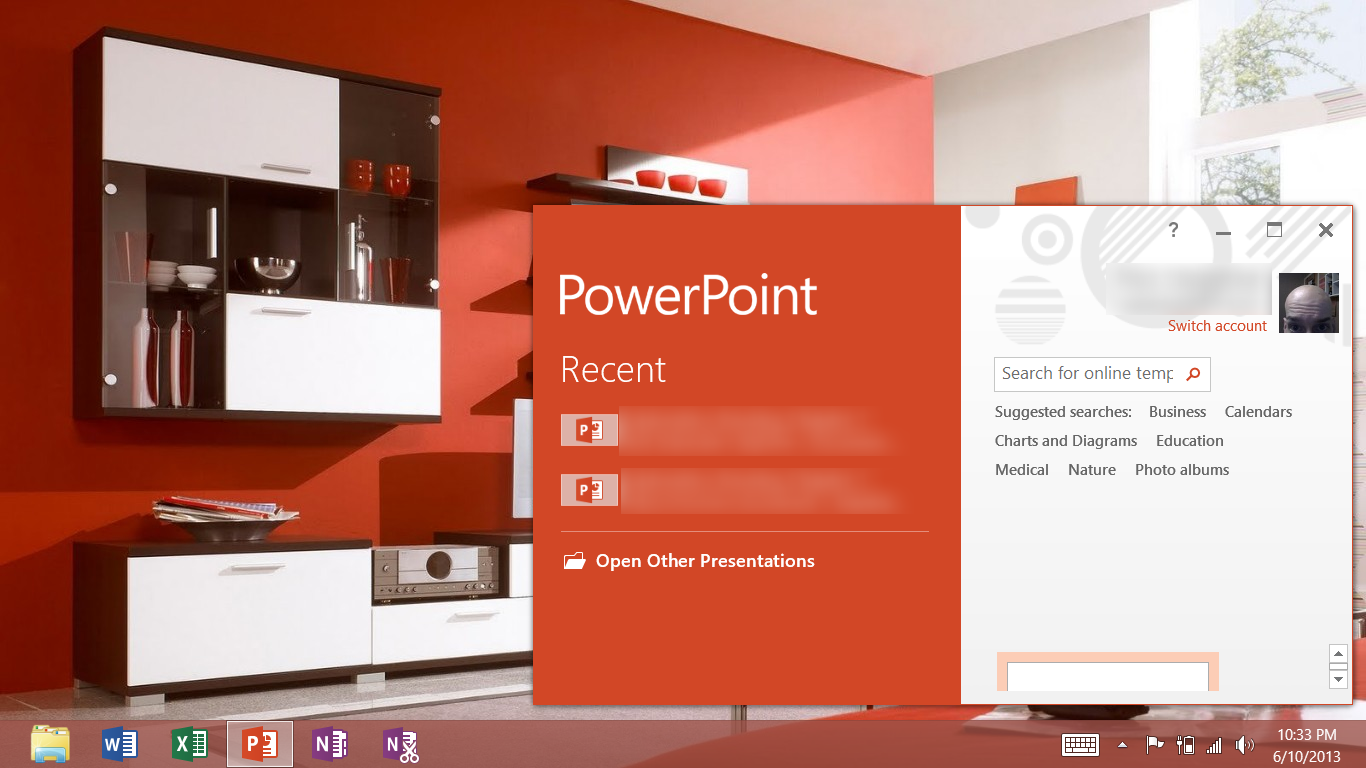Choose Charts and Diagrams suggested search
The width and height of the screenshot is (1366, 768).
1066,441
